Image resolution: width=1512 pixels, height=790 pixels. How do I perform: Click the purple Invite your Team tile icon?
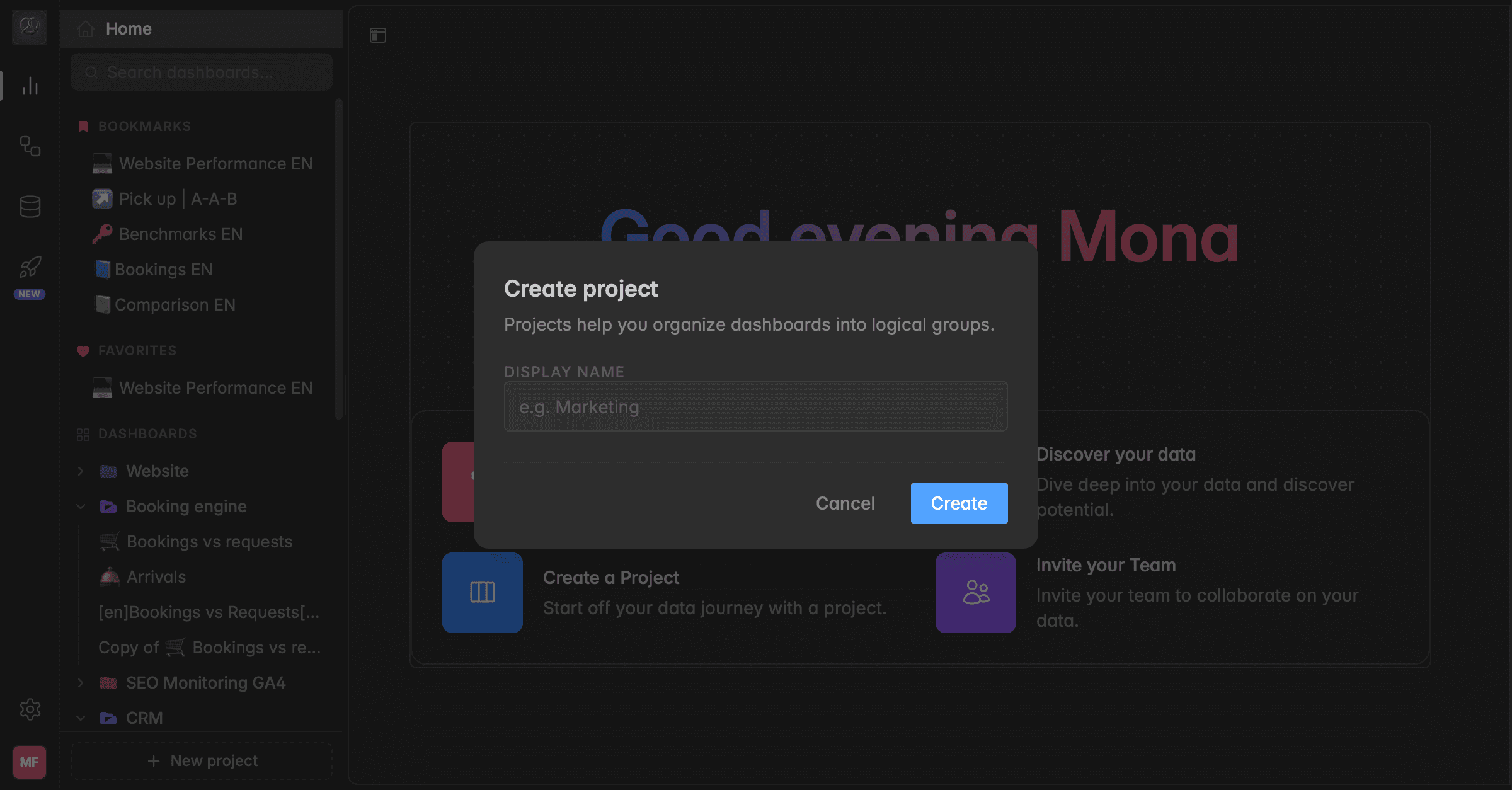click(x=976, y=593)
